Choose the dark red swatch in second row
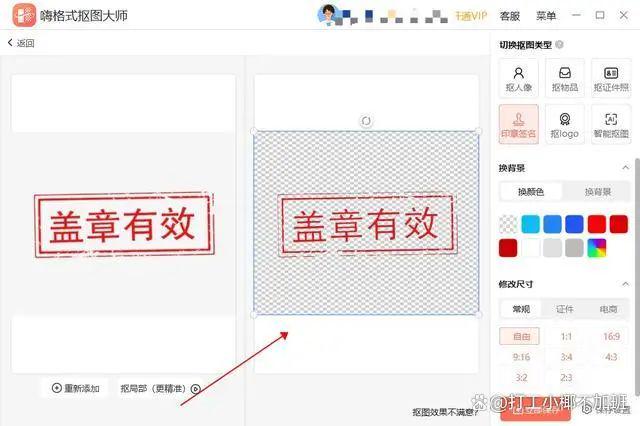The image size is (640, 426). (508, 248)
